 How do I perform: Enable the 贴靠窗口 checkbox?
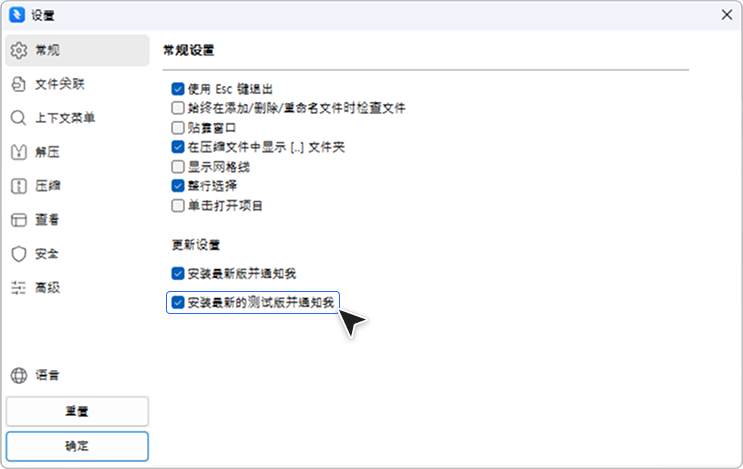178,127
